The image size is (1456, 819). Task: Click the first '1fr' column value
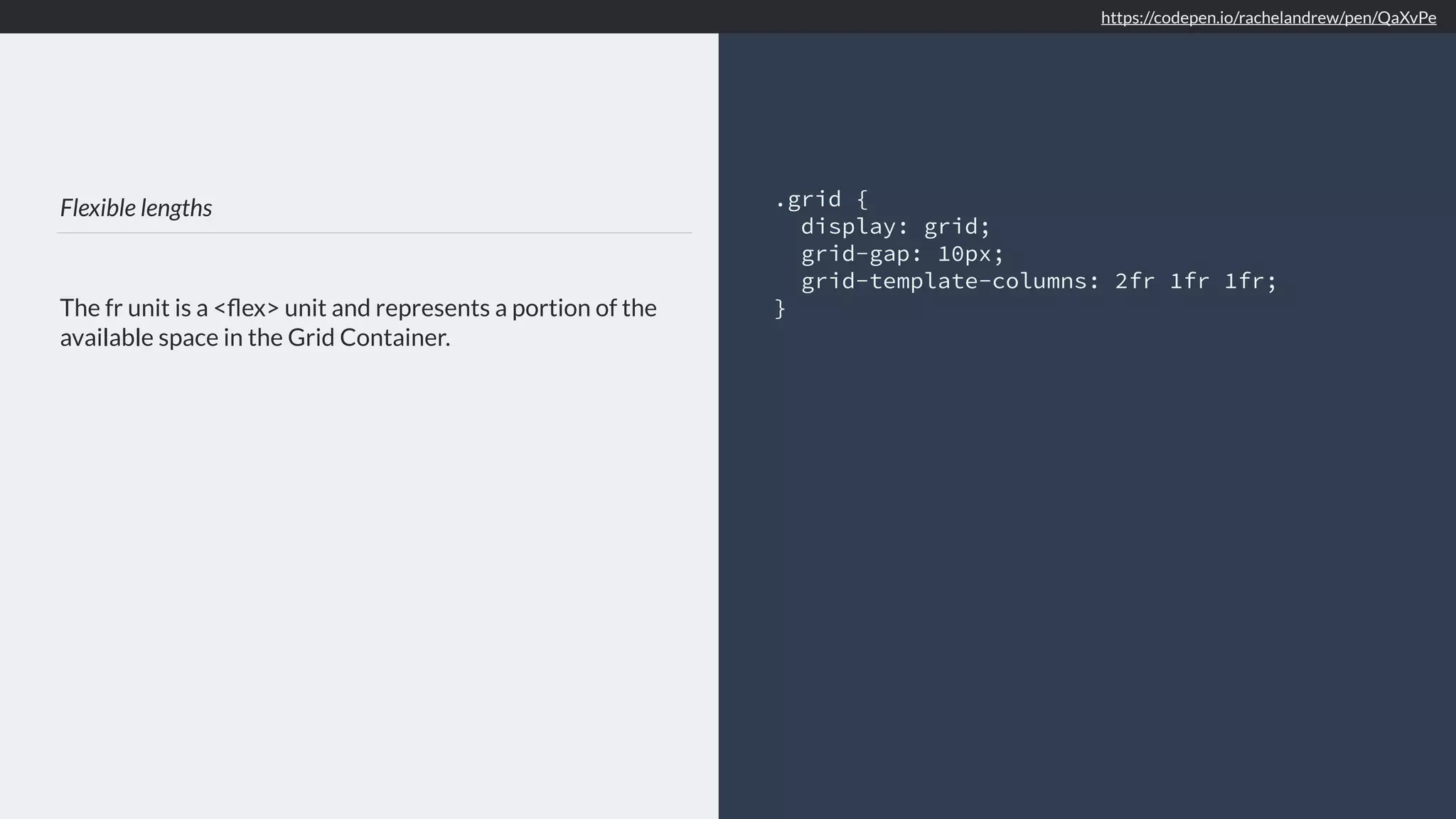point(1189,282)
